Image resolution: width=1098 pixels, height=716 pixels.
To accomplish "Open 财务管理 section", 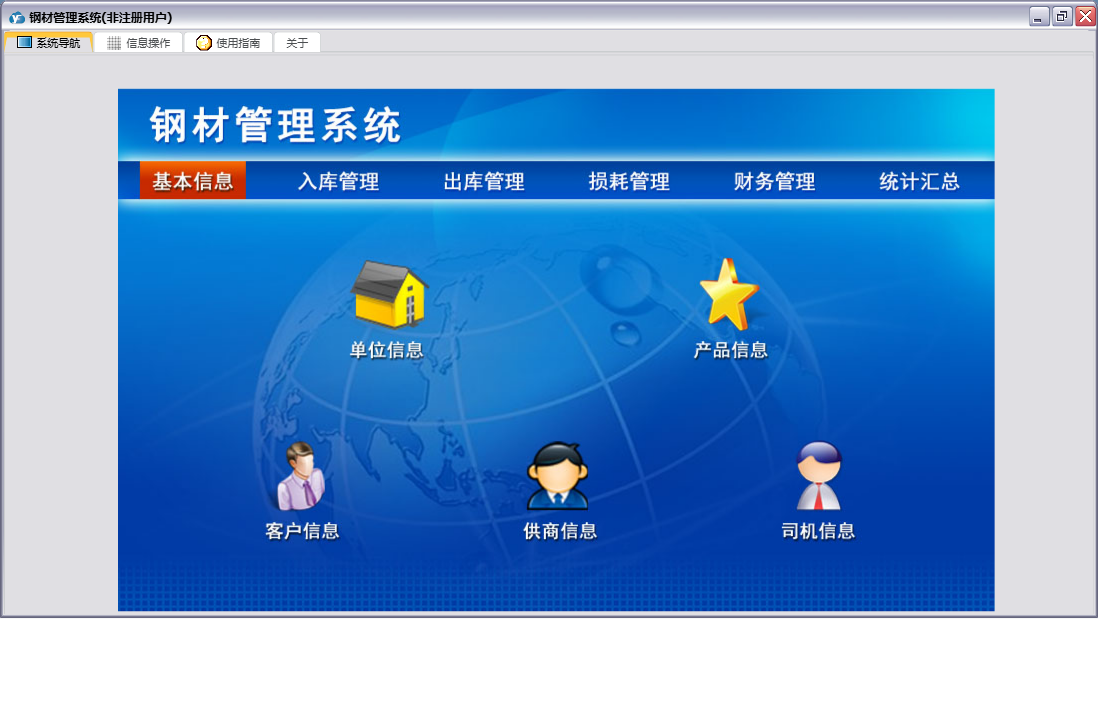I will point(774,181).
